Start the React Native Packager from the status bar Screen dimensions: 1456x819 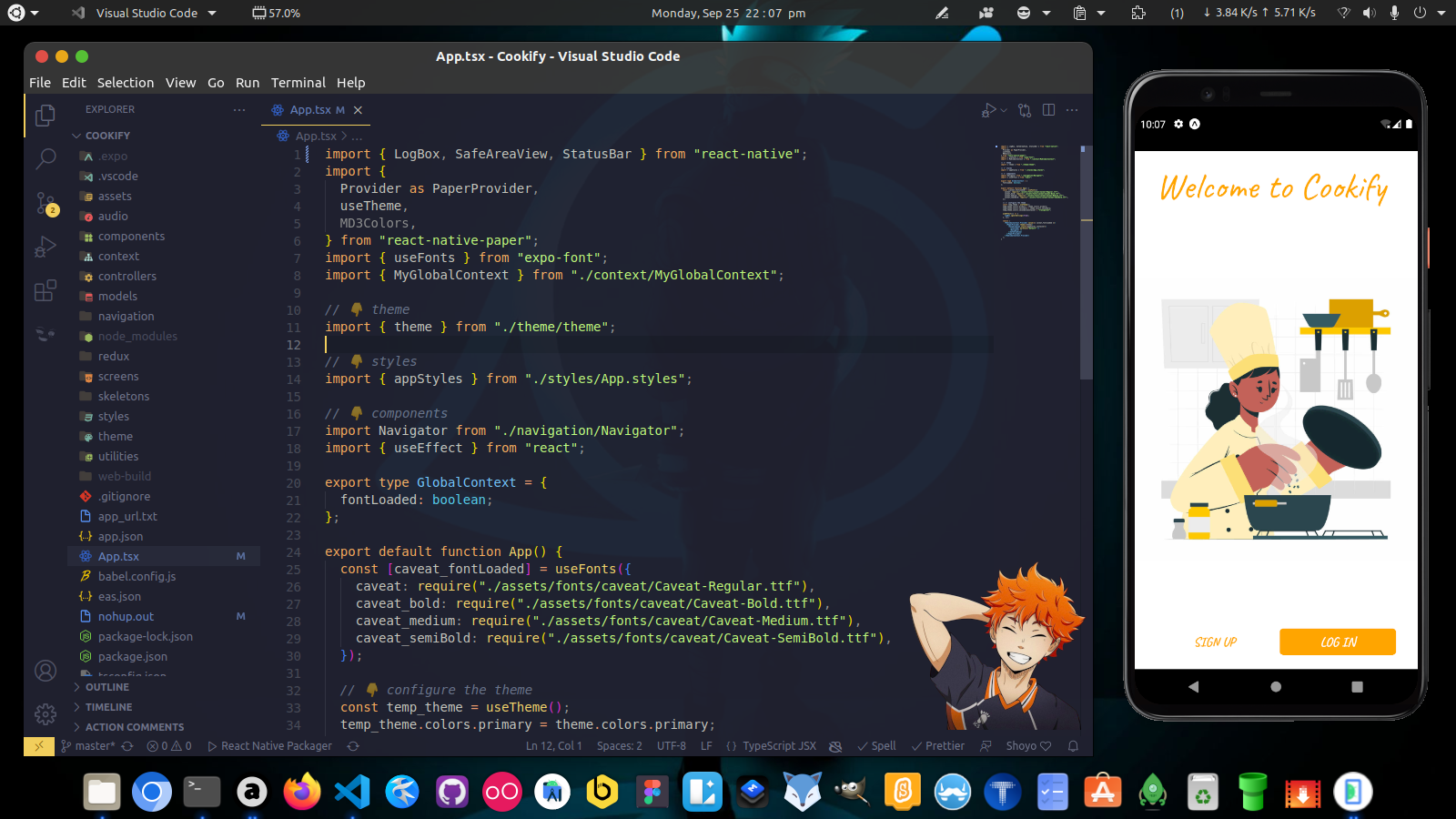(270, 746)
